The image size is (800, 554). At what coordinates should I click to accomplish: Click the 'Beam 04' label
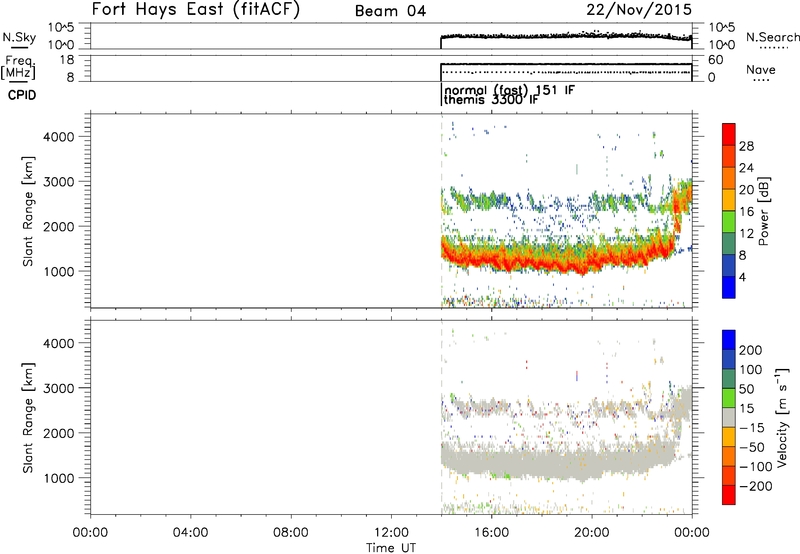[x=390, y=11]
